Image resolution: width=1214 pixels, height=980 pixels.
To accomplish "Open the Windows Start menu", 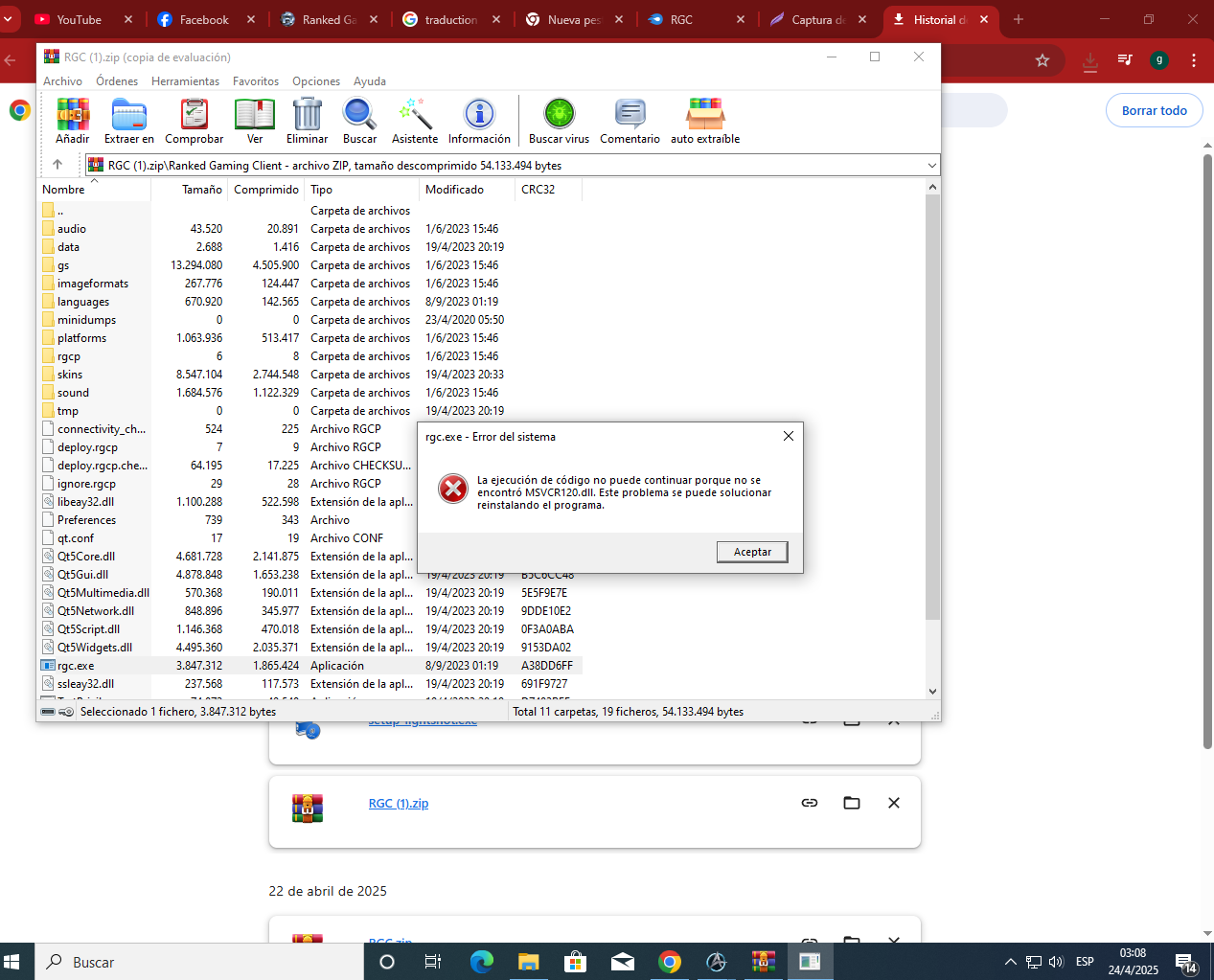I will pyautogui.click(x=13, y=962).
